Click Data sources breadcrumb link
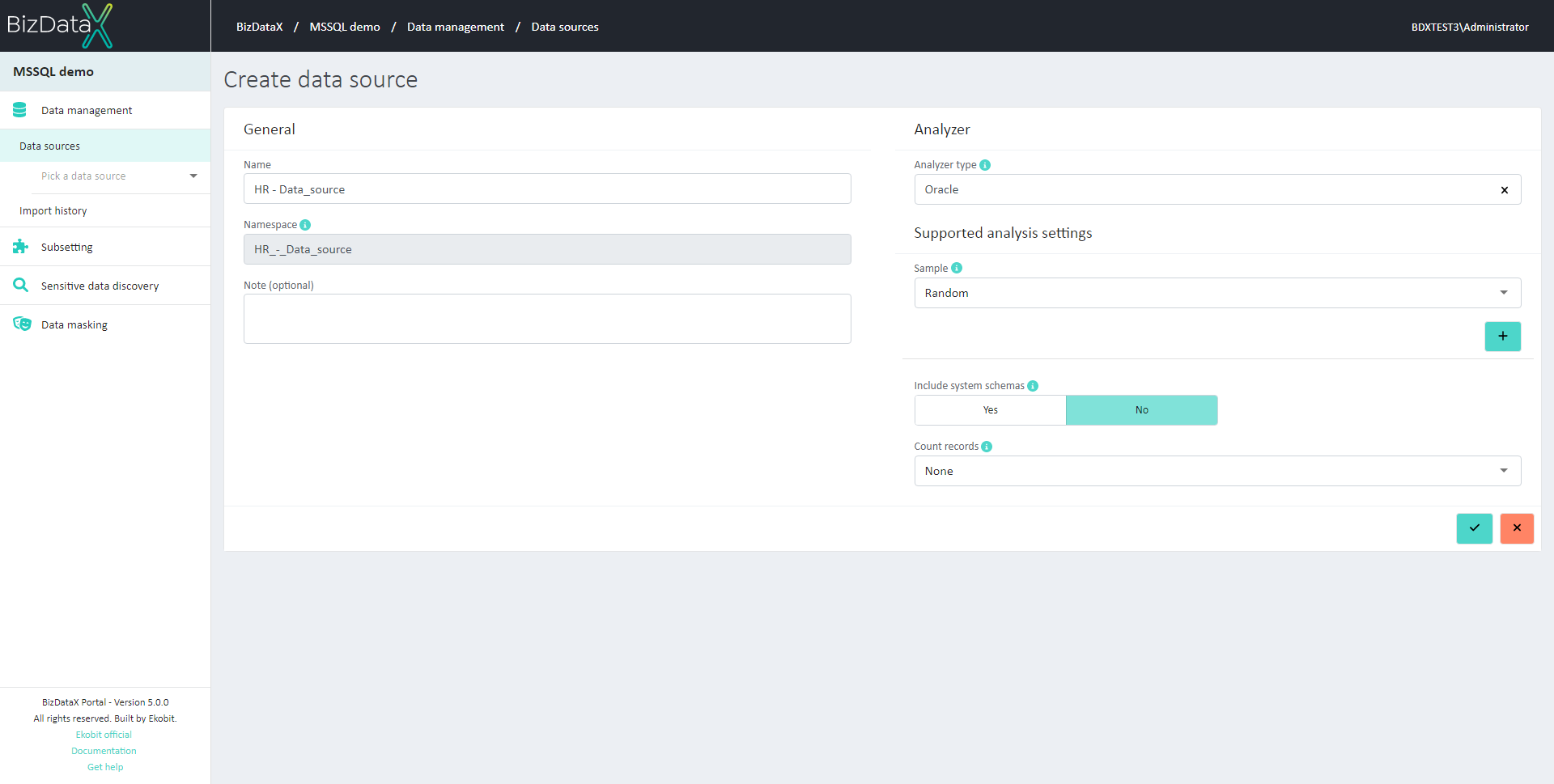1554x784 pixels. click(x=565, y=27)
